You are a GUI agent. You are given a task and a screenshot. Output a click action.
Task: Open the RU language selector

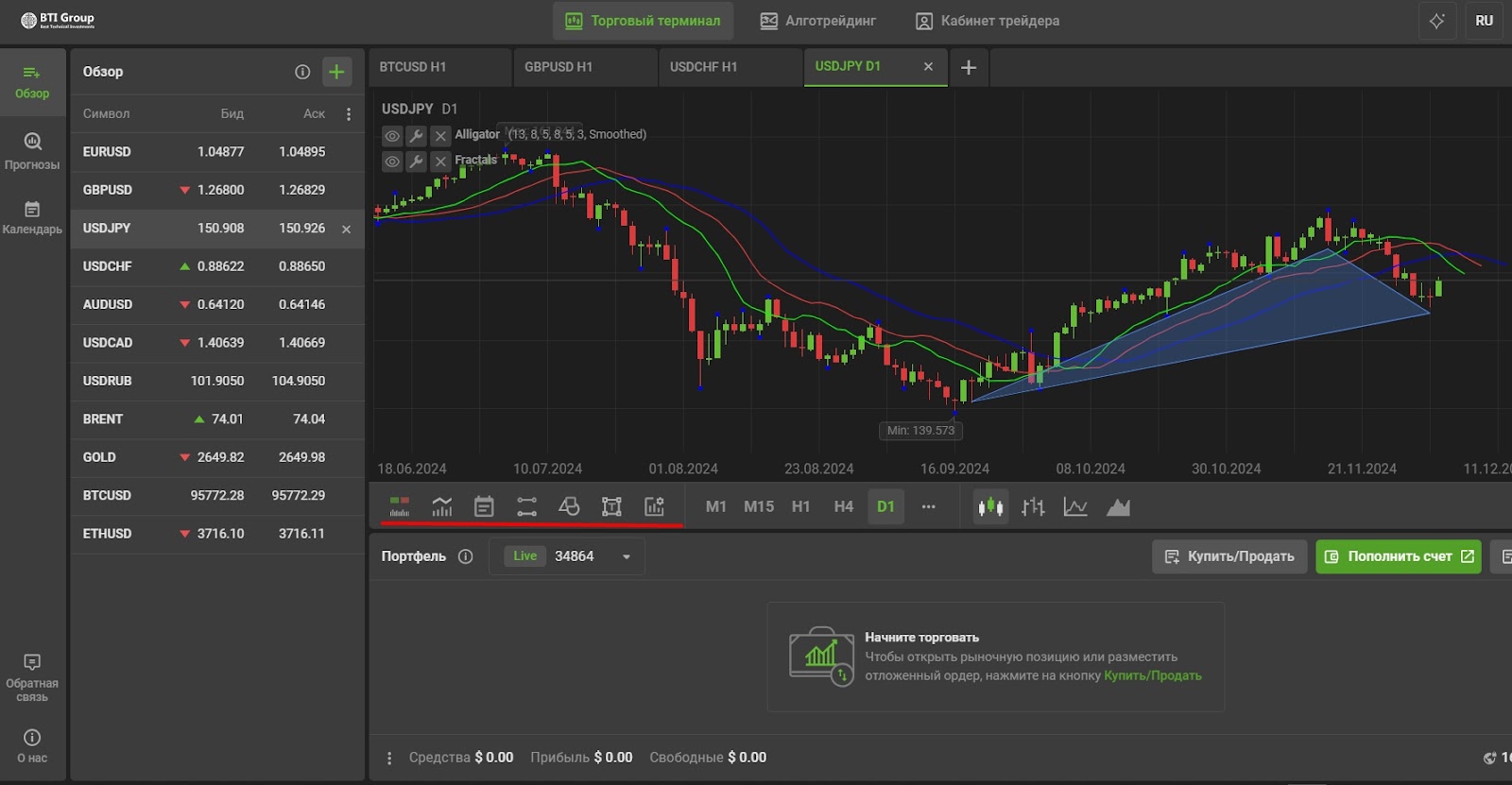(1484, 21)
